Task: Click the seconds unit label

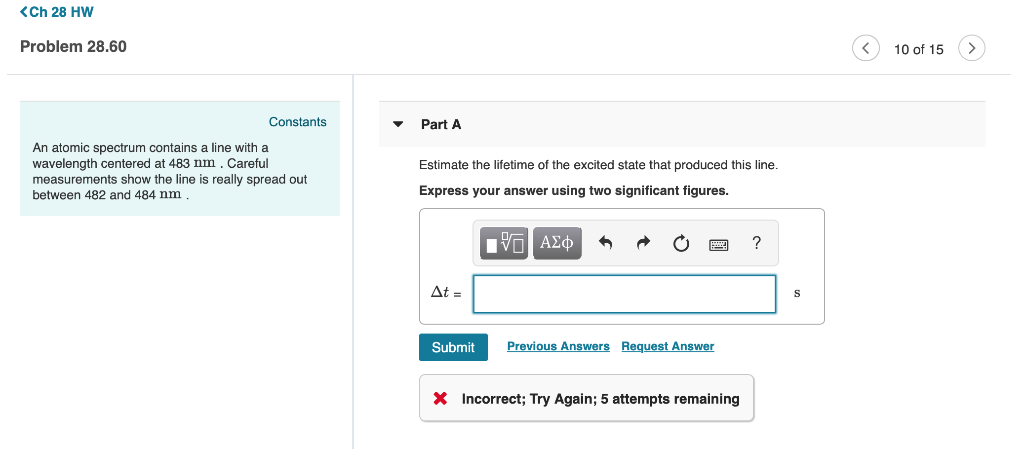Action: [797, 294]
